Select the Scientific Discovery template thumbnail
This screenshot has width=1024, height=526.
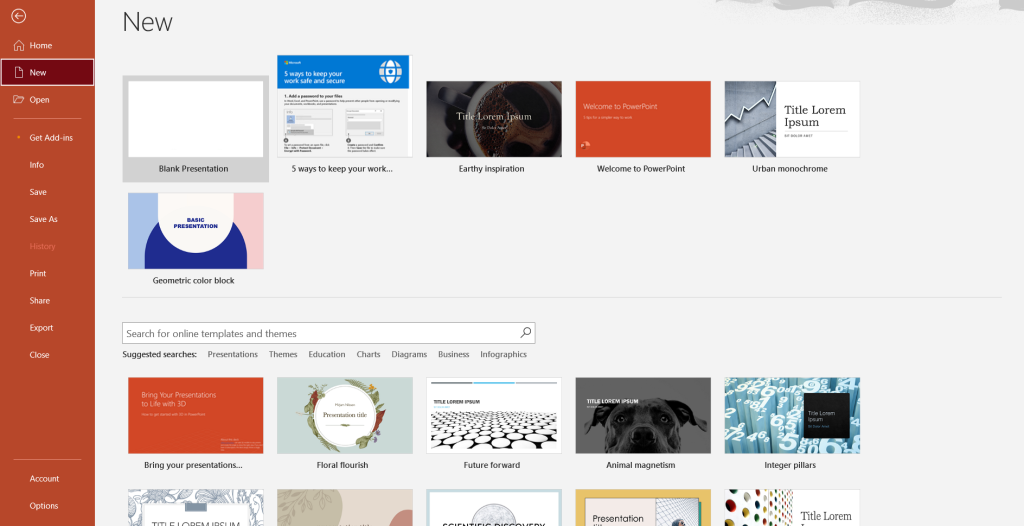click(x=494, y=508)
